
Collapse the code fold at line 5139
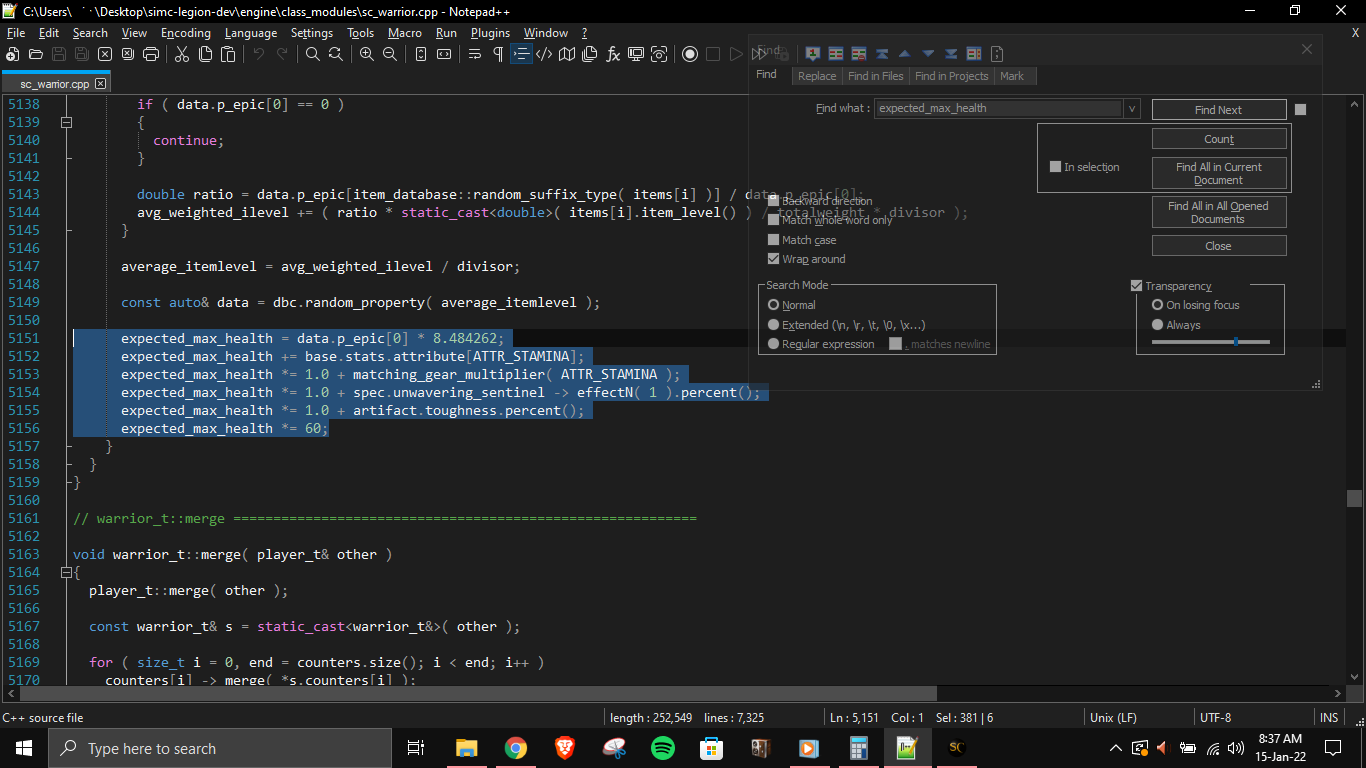[x=66, y=122]
